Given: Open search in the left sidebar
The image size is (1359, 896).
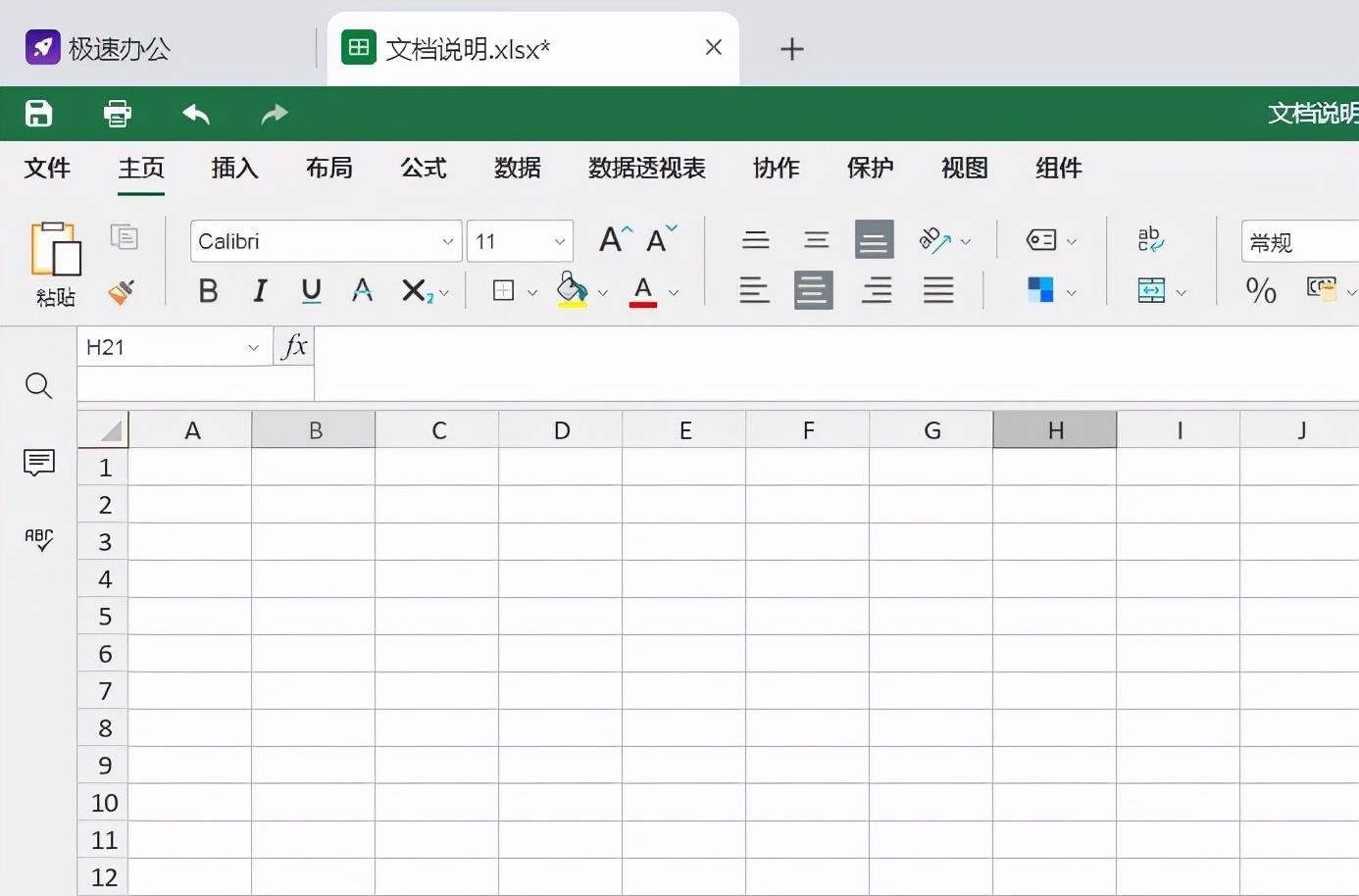Looking at the screenshot, I should coord(38,386).
